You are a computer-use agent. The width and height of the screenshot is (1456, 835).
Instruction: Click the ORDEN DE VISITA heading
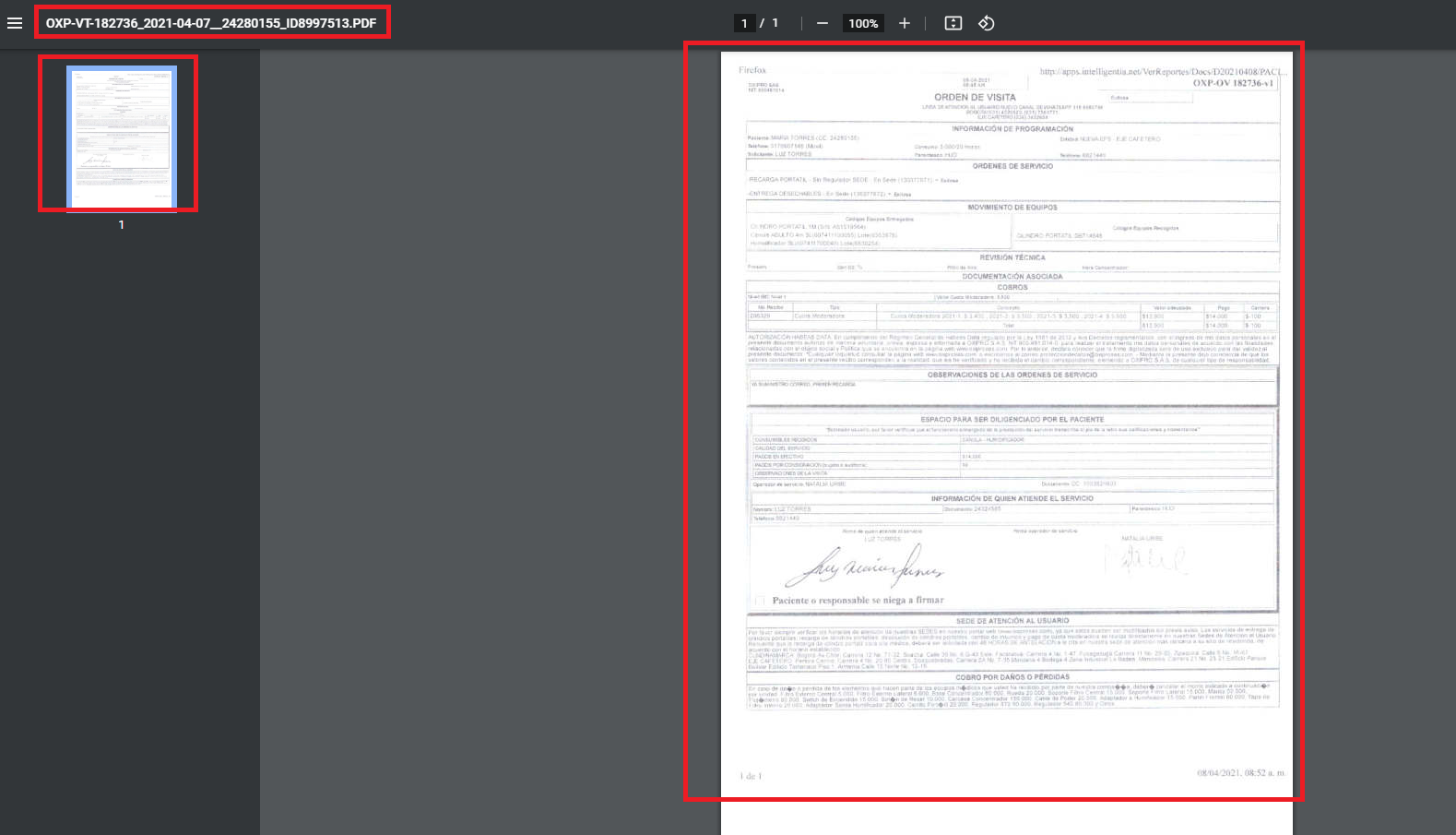tap(975, 97)
